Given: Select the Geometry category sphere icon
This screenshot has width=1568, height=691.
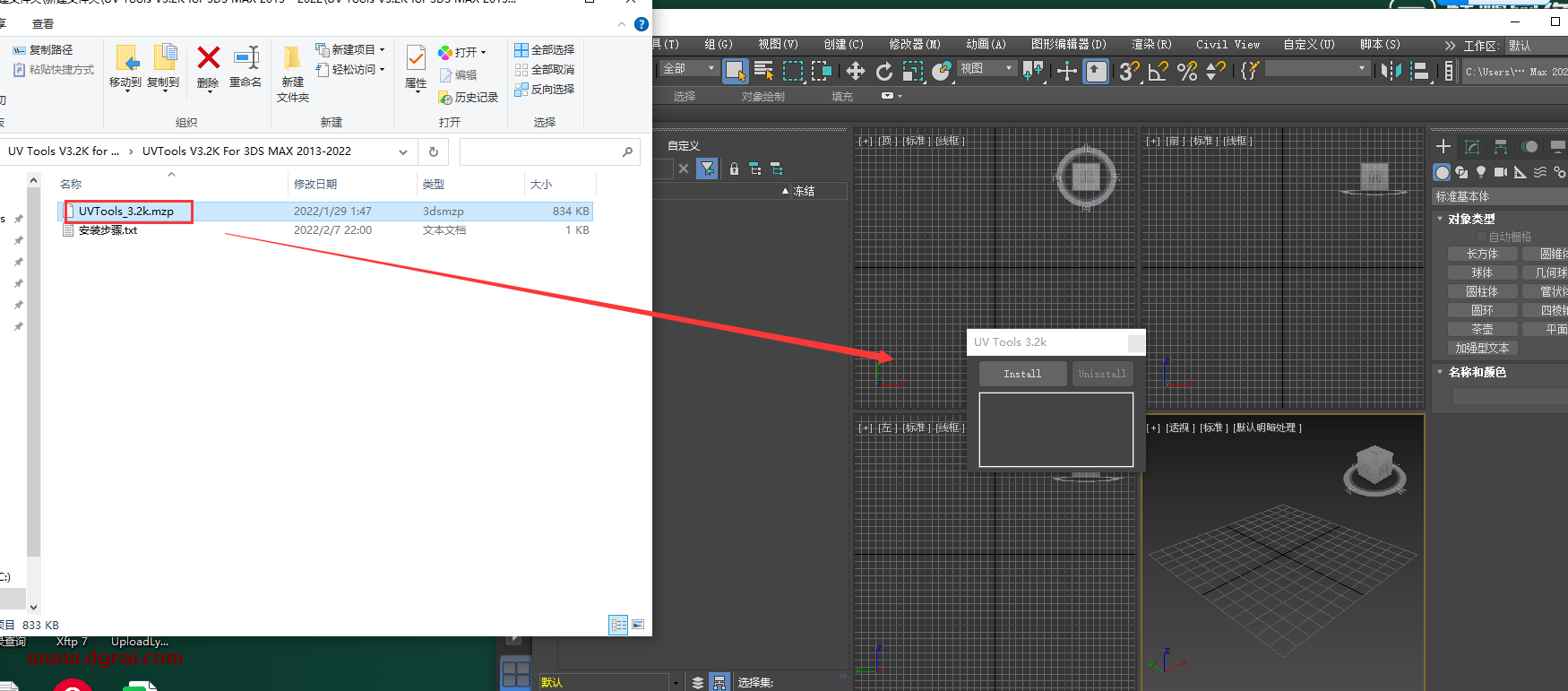Looking at the screenshot, I should pyautogui.click(x=1442, y=172).
